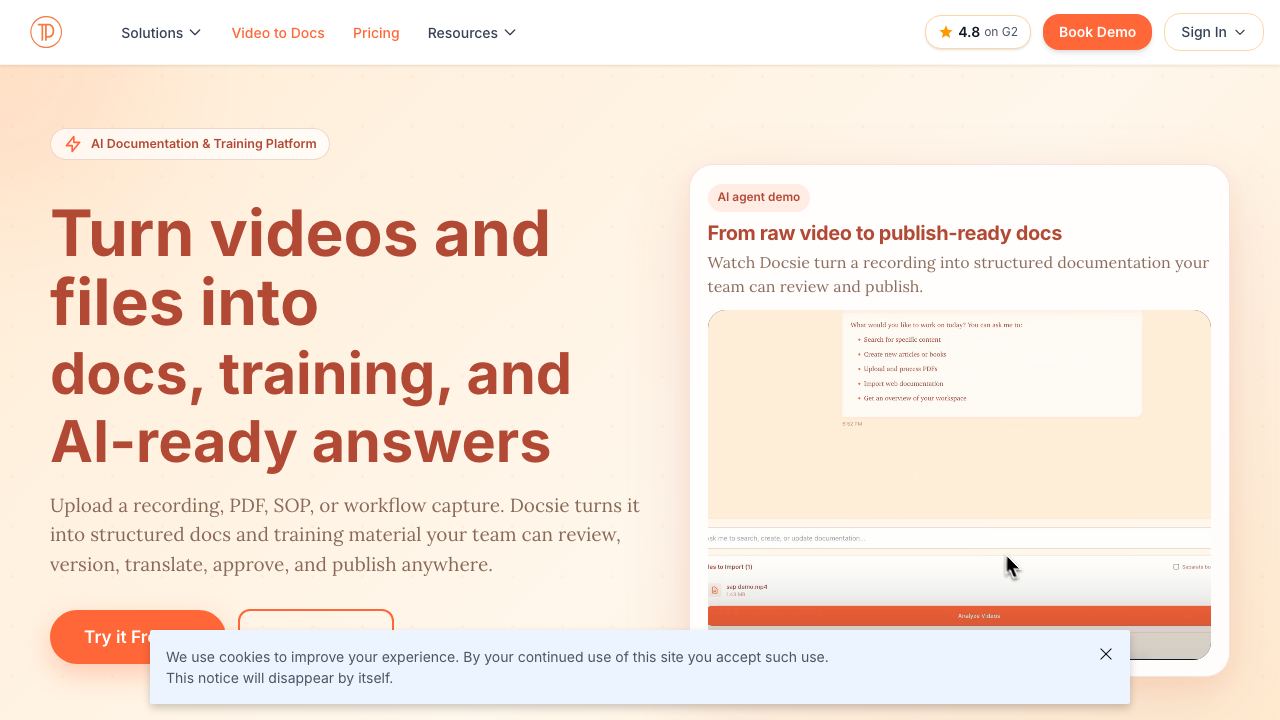Go to the Pricing page
The image size is (1280, 720).
tap(376, 33)
